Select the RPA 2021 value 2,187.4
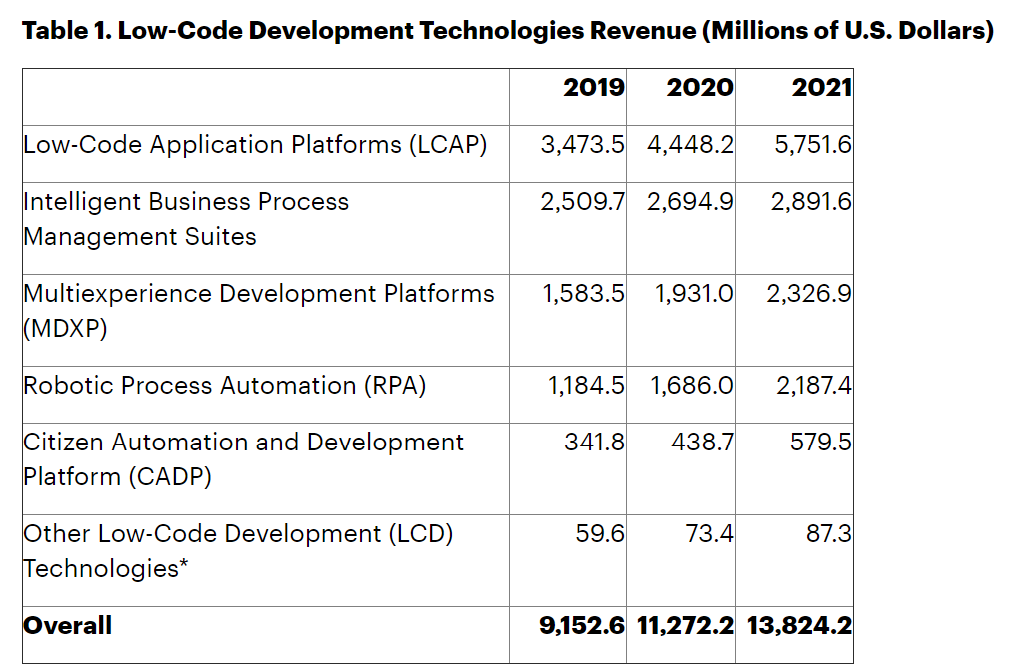The height and width of the screenshot is (670, 1015). tap(814, 386)
